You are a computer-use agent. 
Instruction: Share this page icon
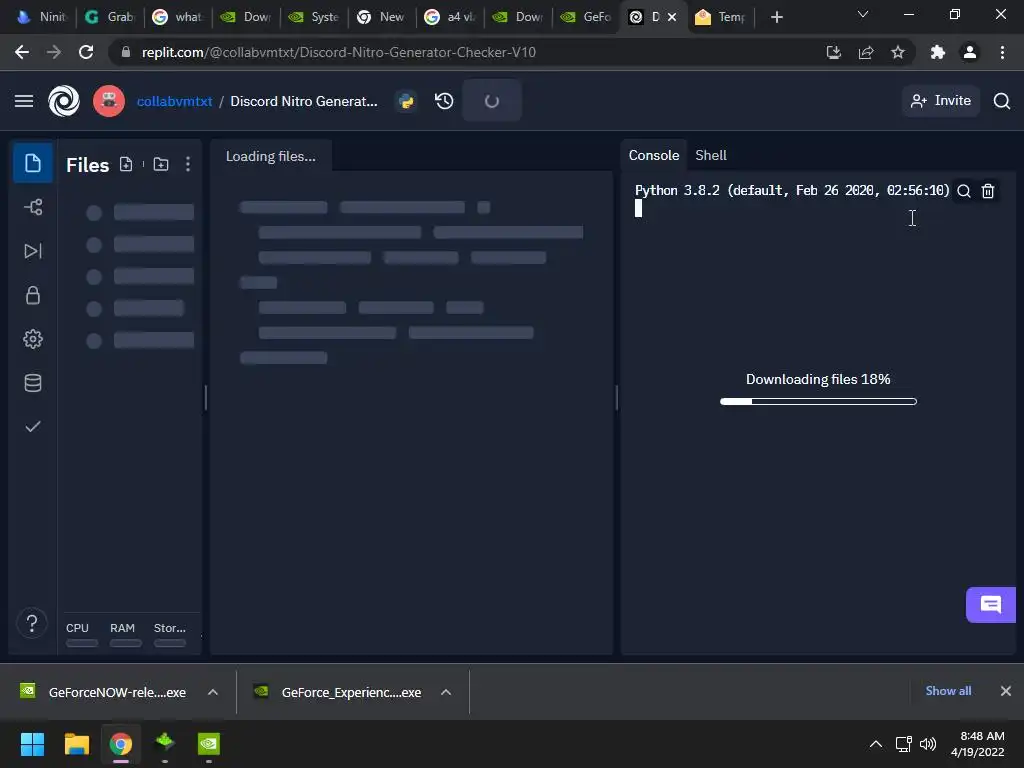(866, 52)
